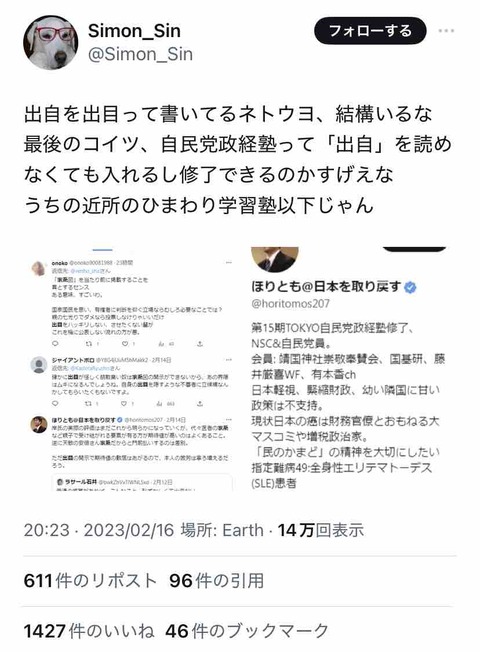Open Simon_Sin's dog profile avatar
This screenshot has height=652, width=480.
(x=50, y=42)
